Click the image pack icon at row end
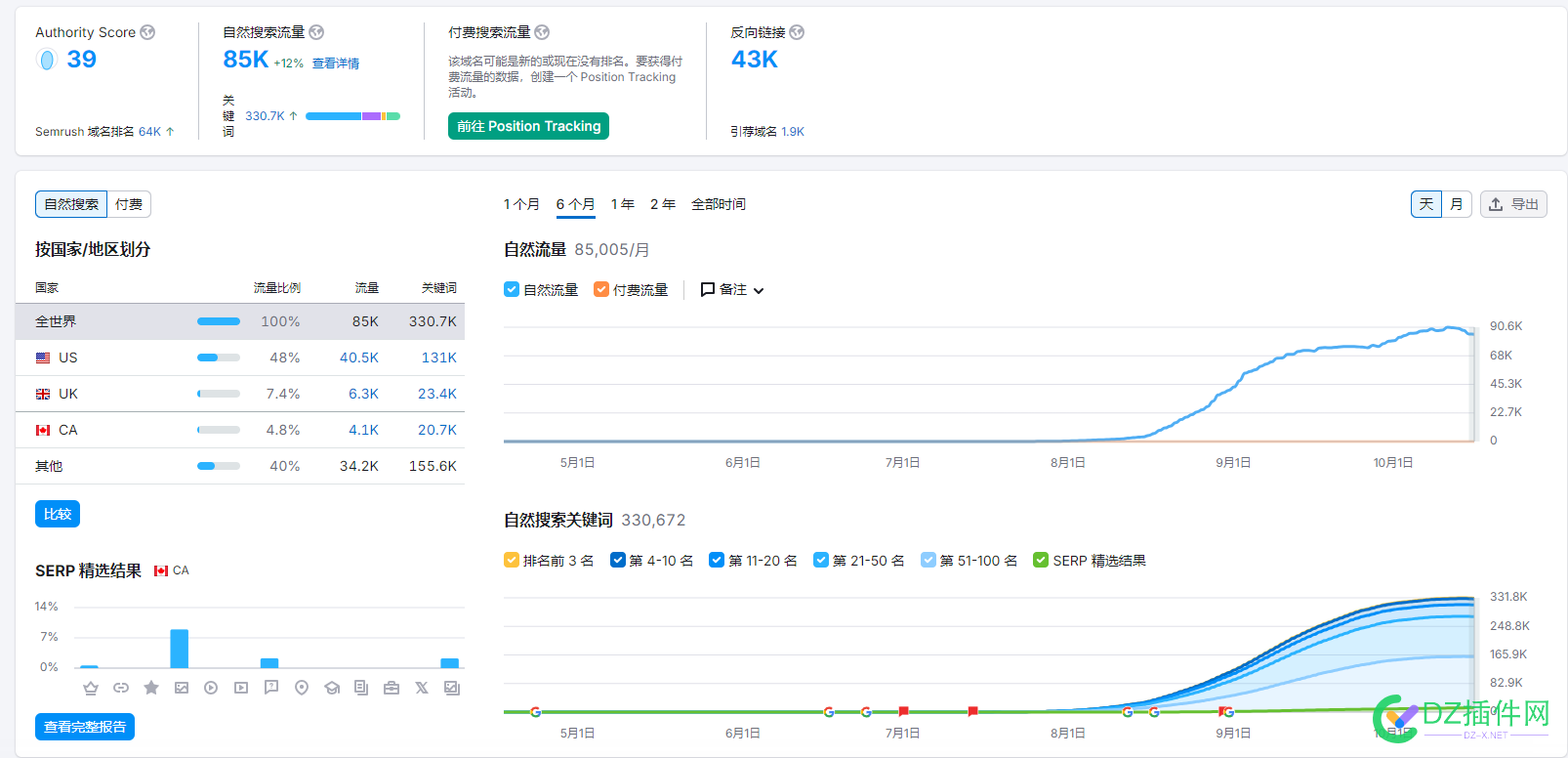 point(452,688)
